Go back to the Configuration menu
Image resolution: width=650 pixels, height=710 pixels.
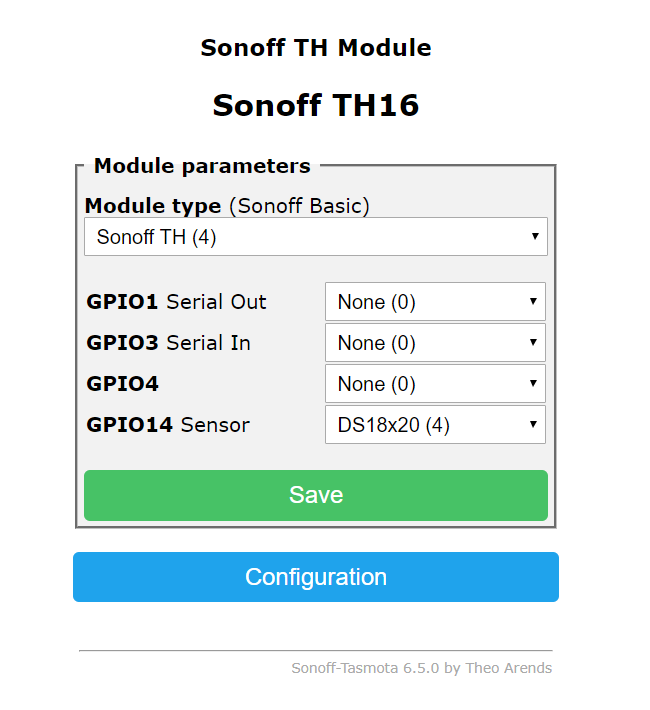(x=316, y=577)
